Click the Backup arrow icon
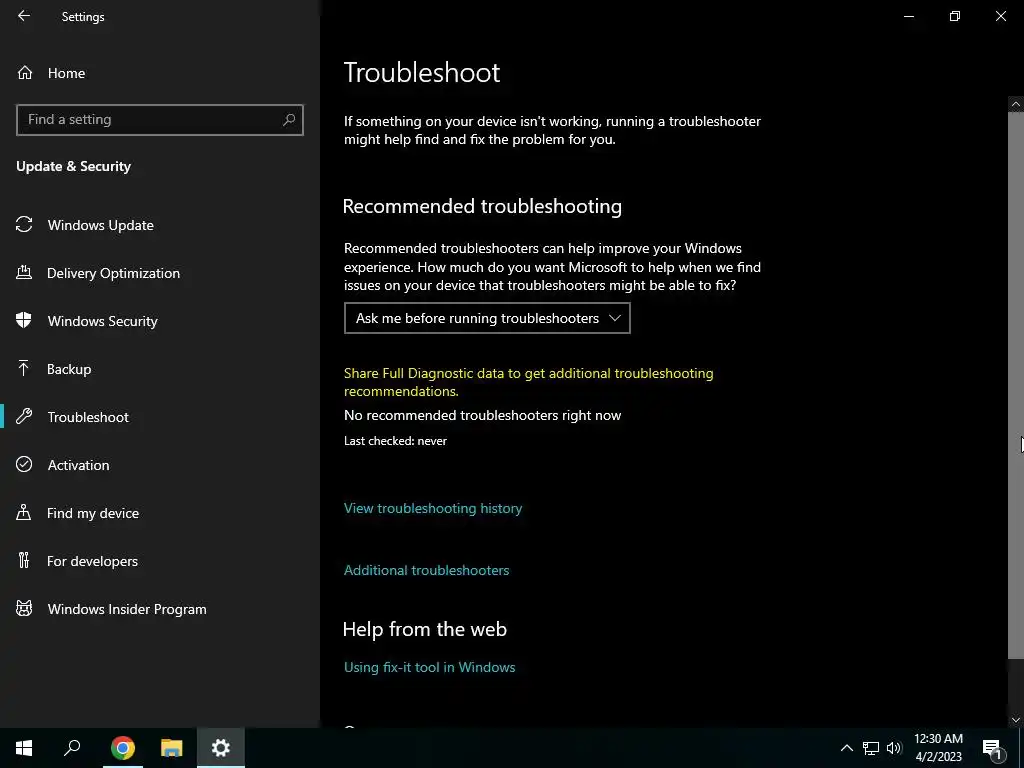This screenshot has height=768, width=1024. (24, 369)
